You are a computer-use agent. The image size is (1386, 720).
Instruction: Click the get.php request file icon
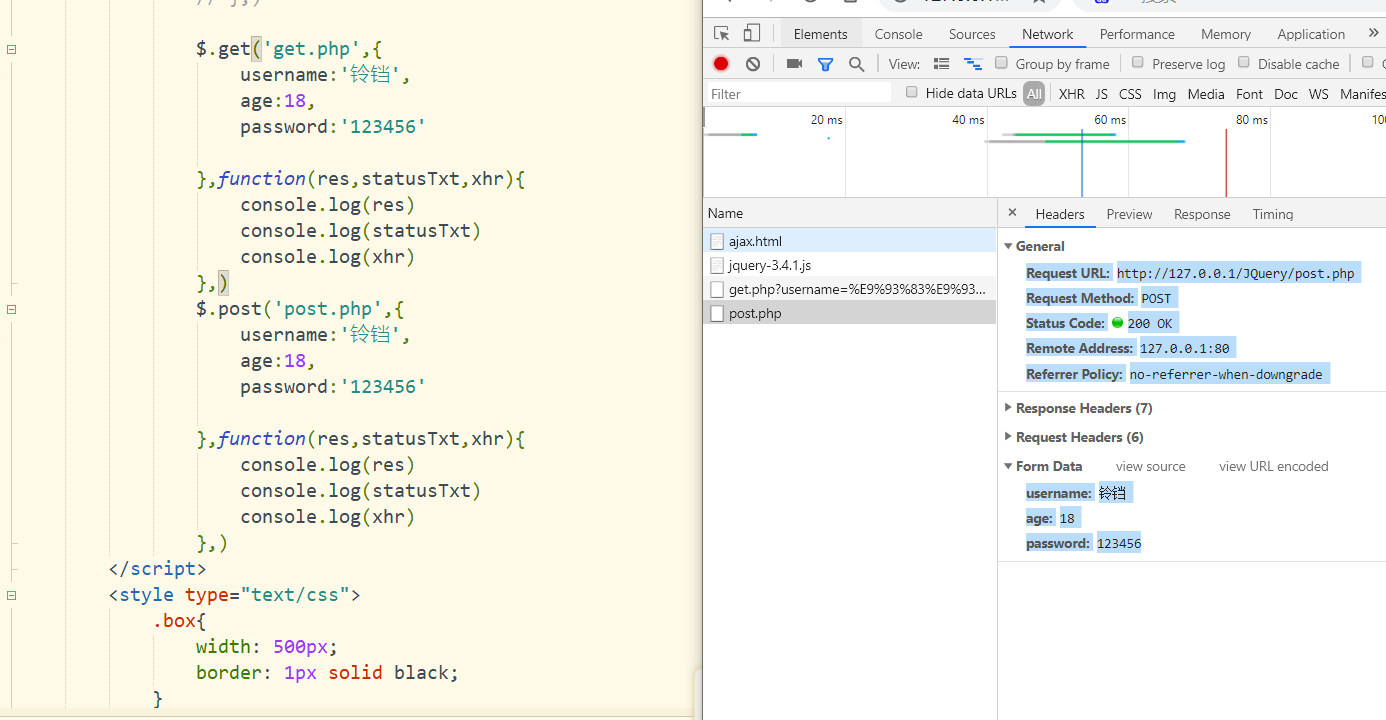point(717,289)
